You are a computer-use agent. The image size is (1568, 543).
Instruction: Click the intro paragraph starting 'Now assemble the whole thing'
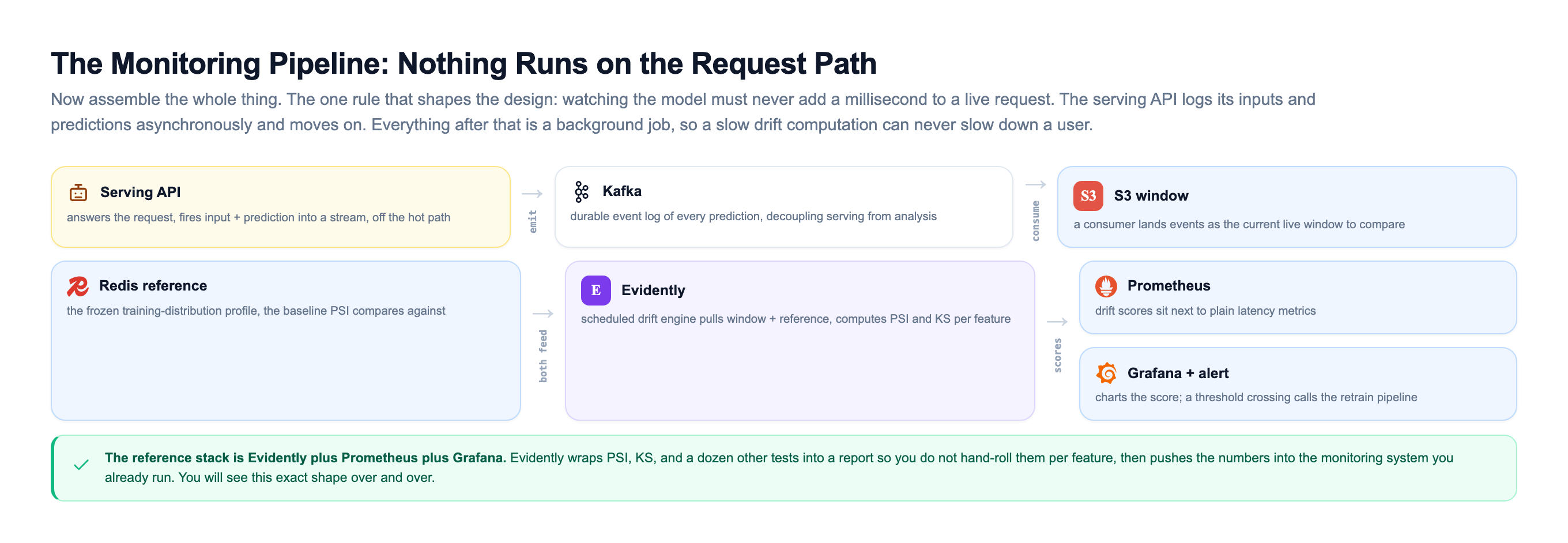pos(683,112)
